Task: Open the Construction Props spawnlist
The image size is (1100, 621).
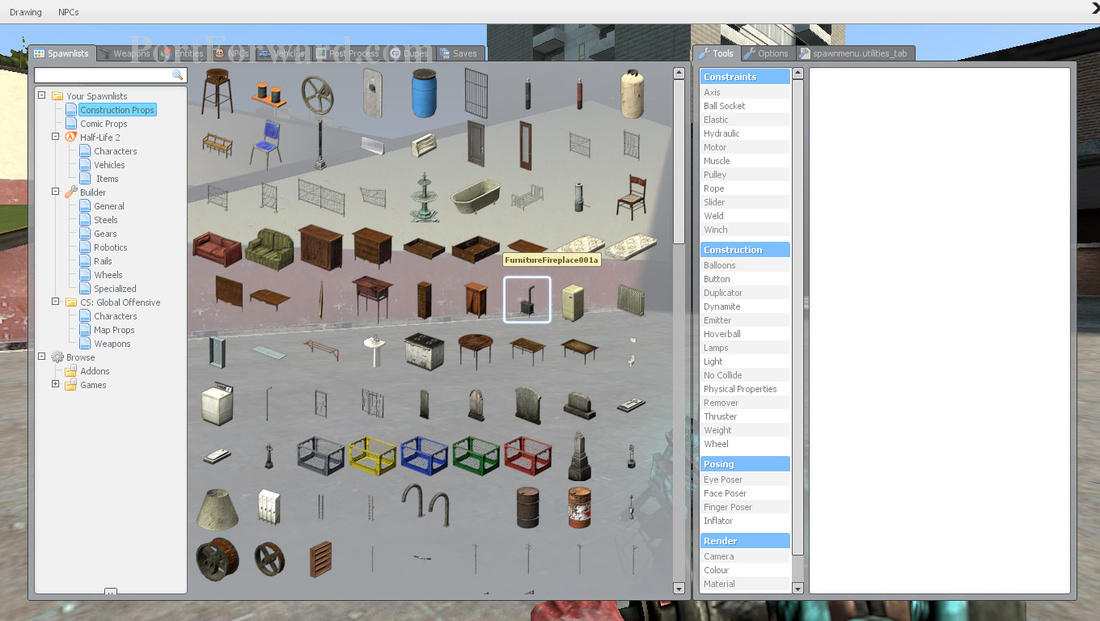Action: point(116,109)
